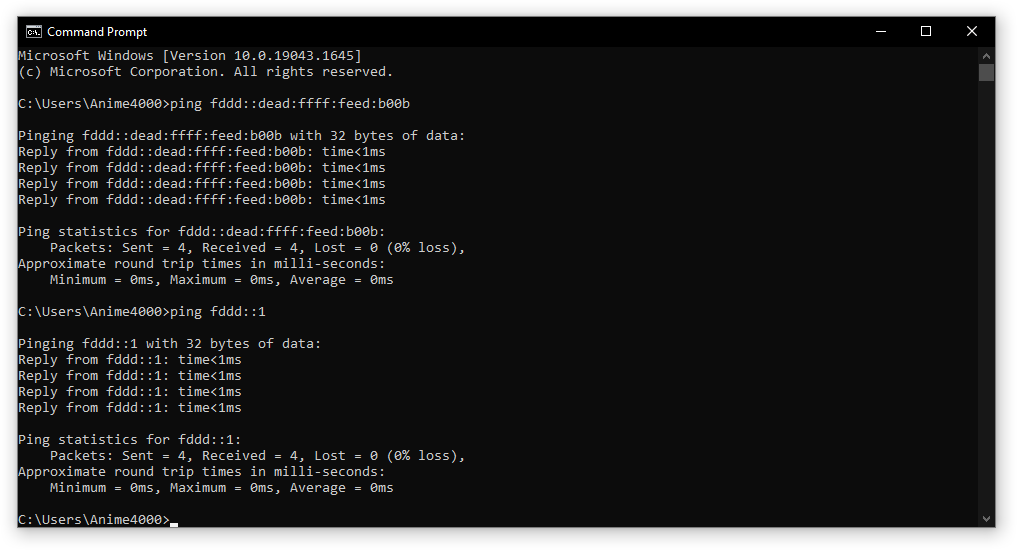Screen dimensions: 1017x550
Task: Click the blinking cursor at final prompt
Action: (x=174, y=524)
